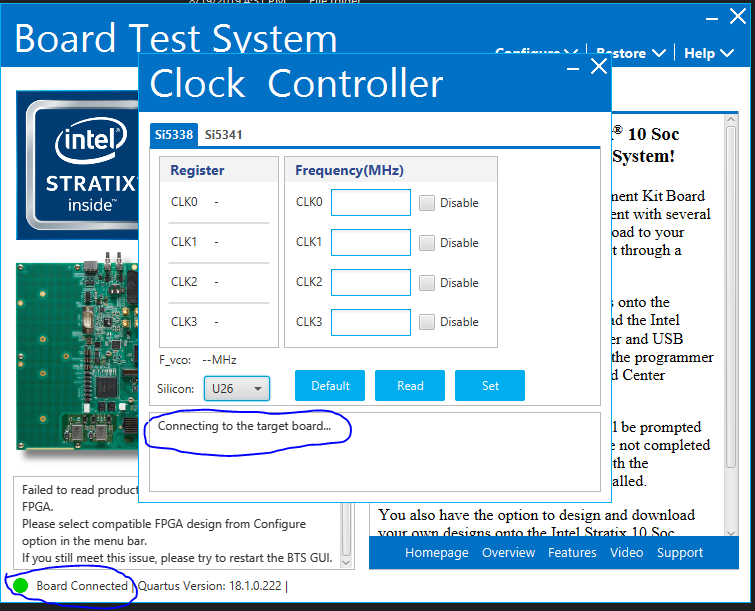The image size is (755, 611).
Task: Tick the Disable checkbox for CLK1
Action: click(x=427, y=243)
